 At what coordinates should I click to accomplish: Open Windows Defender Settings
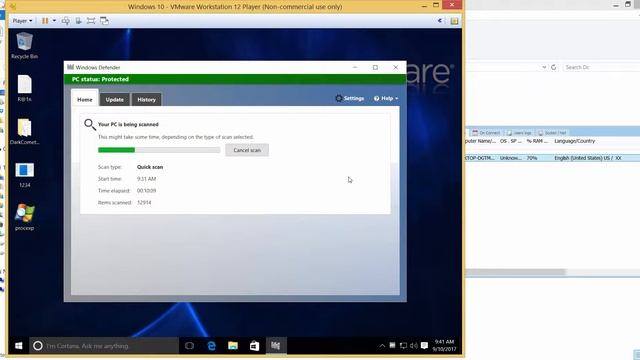click(x=349, y=98)
